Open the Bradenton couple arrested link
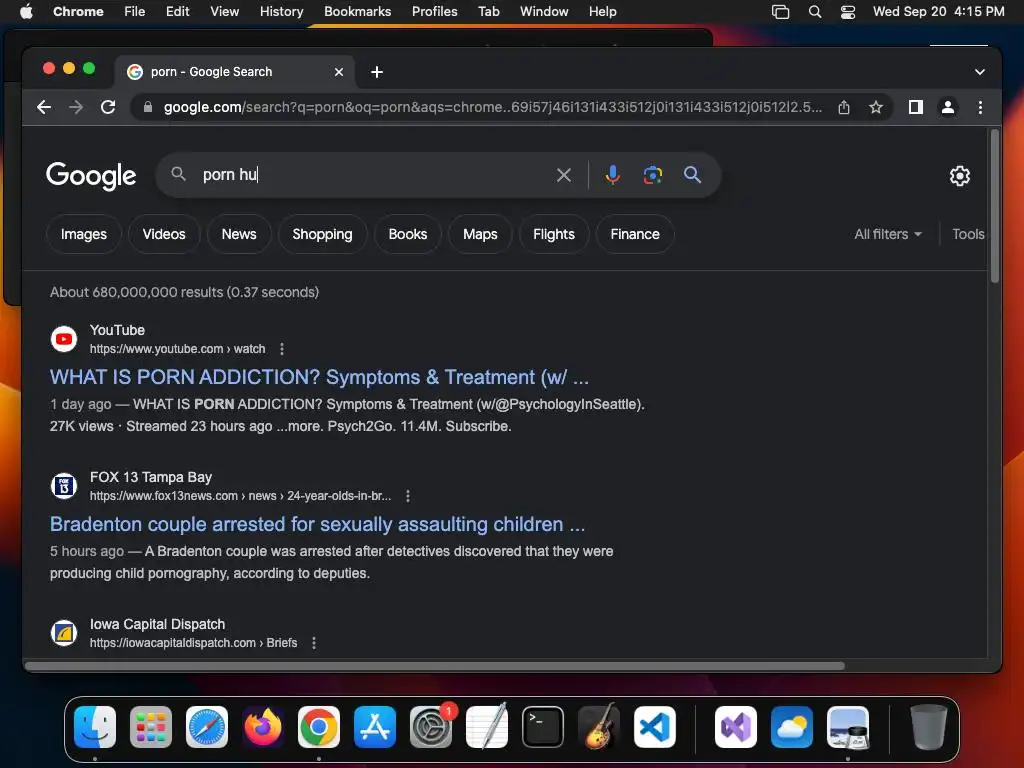This screenshot has width=1024, height=768. click(317, 524)
